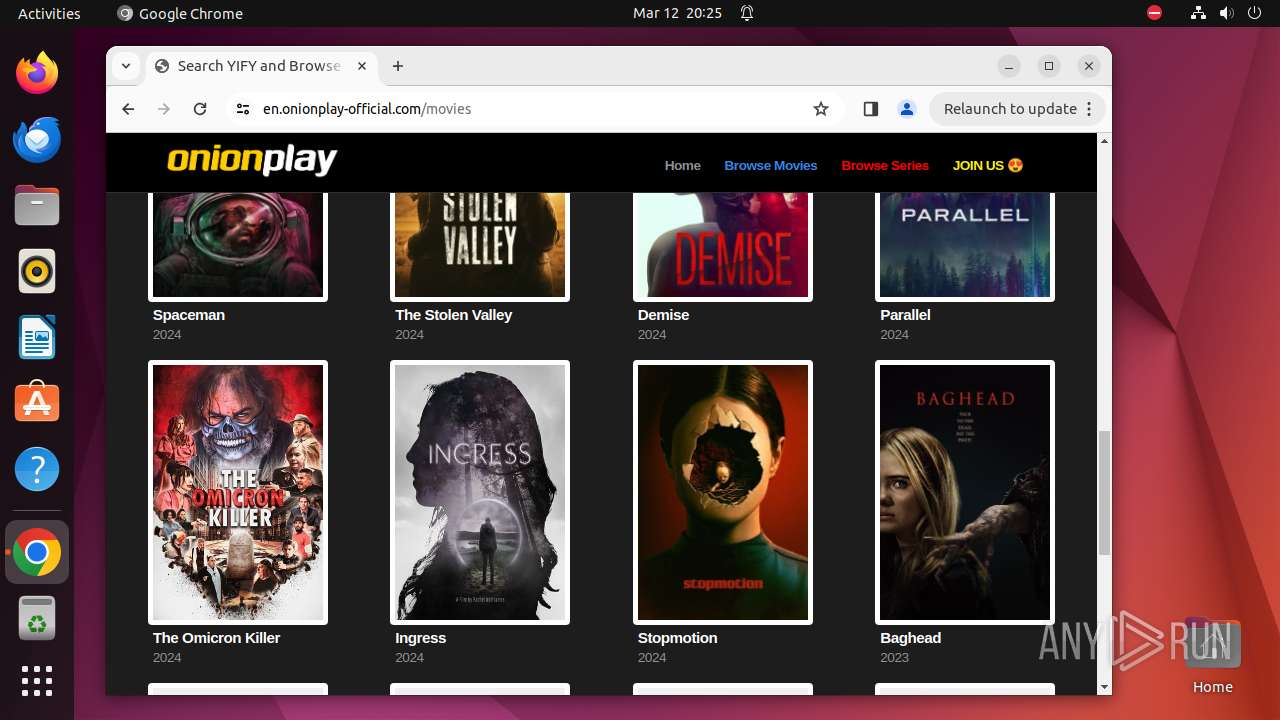Open the Home folder desktop icon
This screenshot has height=720, width=1280.
[1212, 656]
